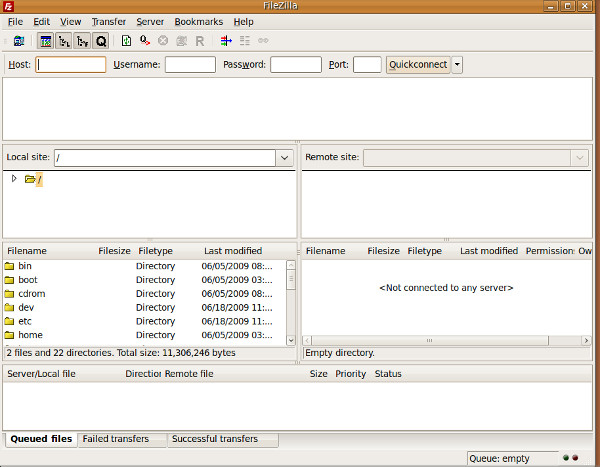Open the File menu
The image size is (600, 467).
[x=15, y=22]
